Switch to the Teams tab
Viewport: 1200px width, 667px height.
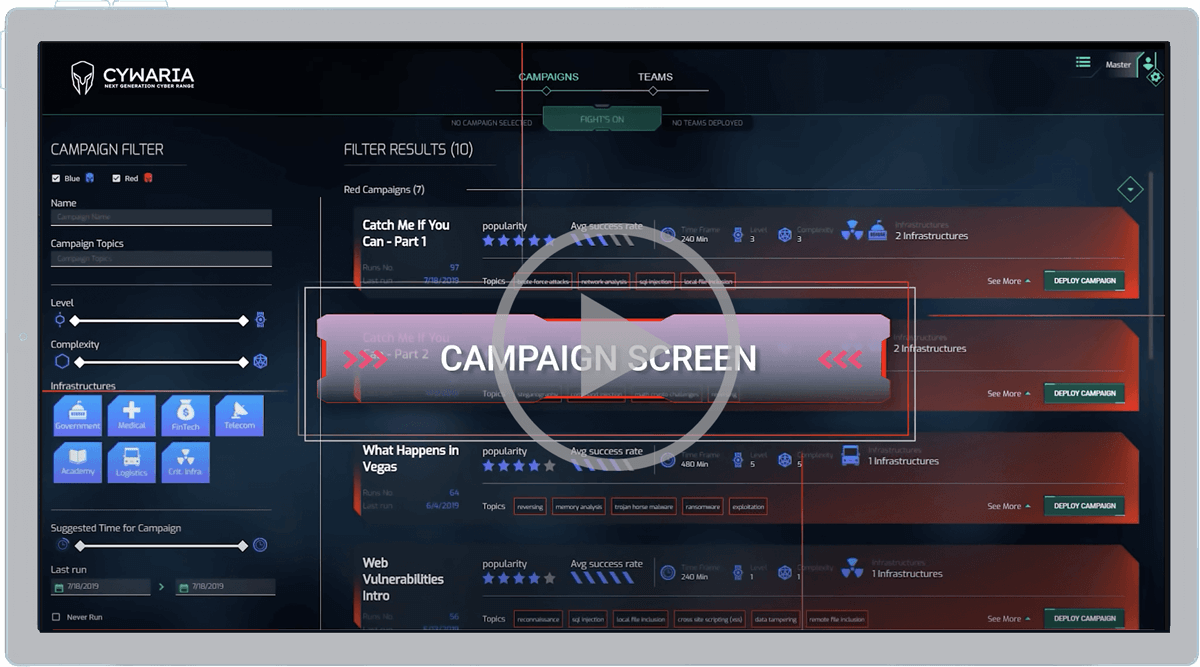[655, 77]
